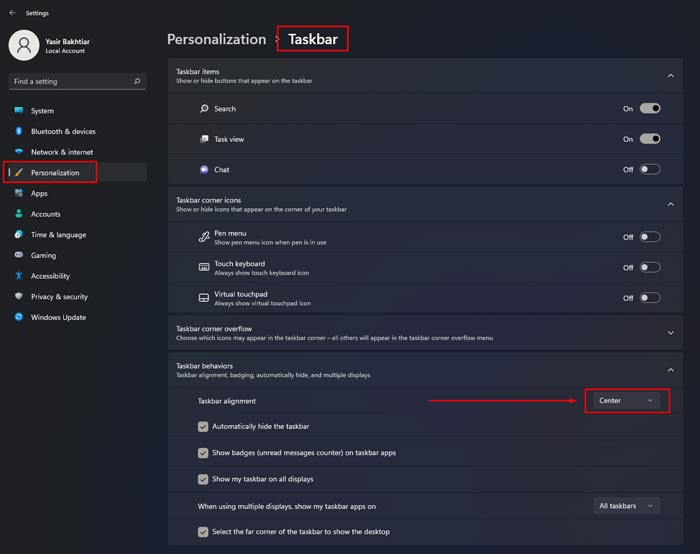The image size is (700, 554).
Task: Open the Taskbar alignment Center dropdown
Action: pos(626,401)
